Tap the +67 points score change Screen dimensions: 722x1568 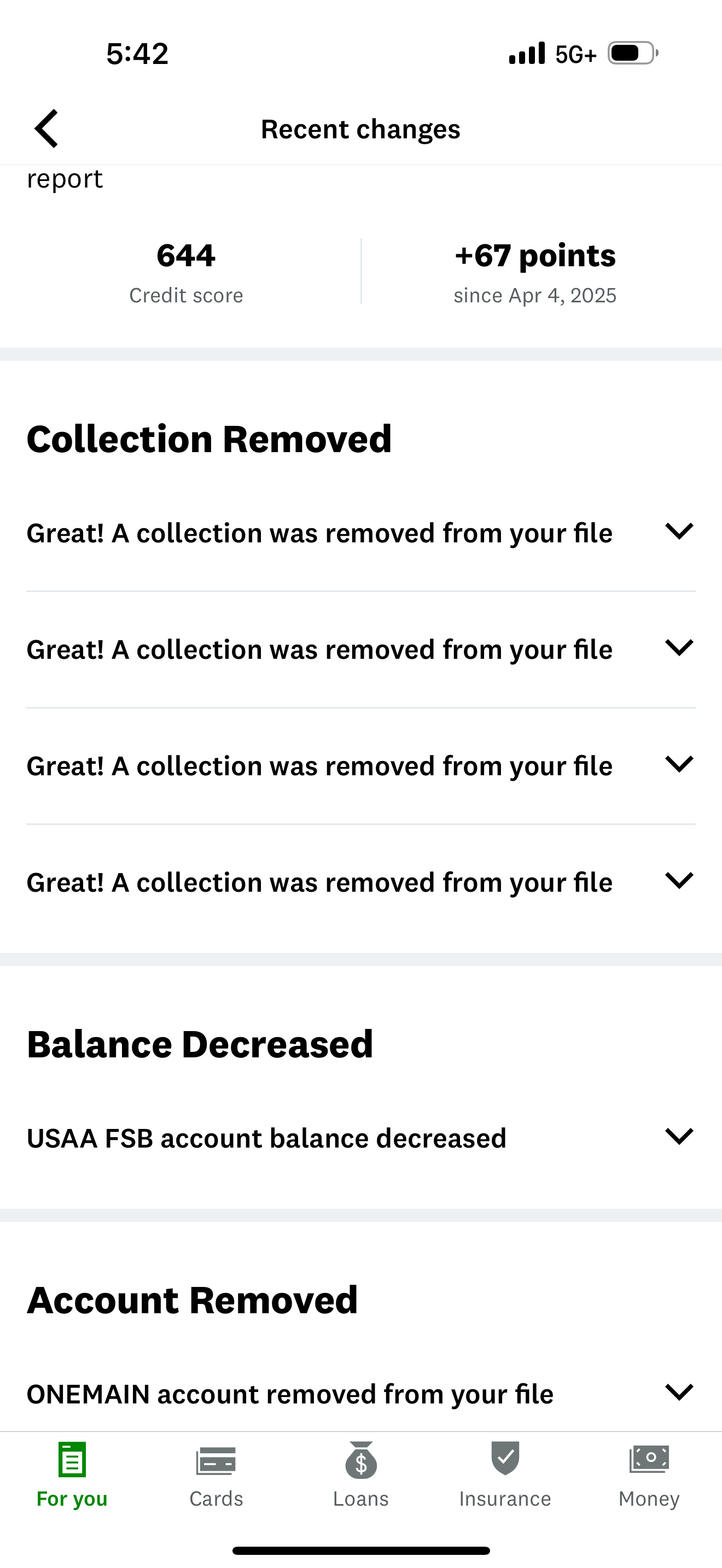tap(535, 256)
